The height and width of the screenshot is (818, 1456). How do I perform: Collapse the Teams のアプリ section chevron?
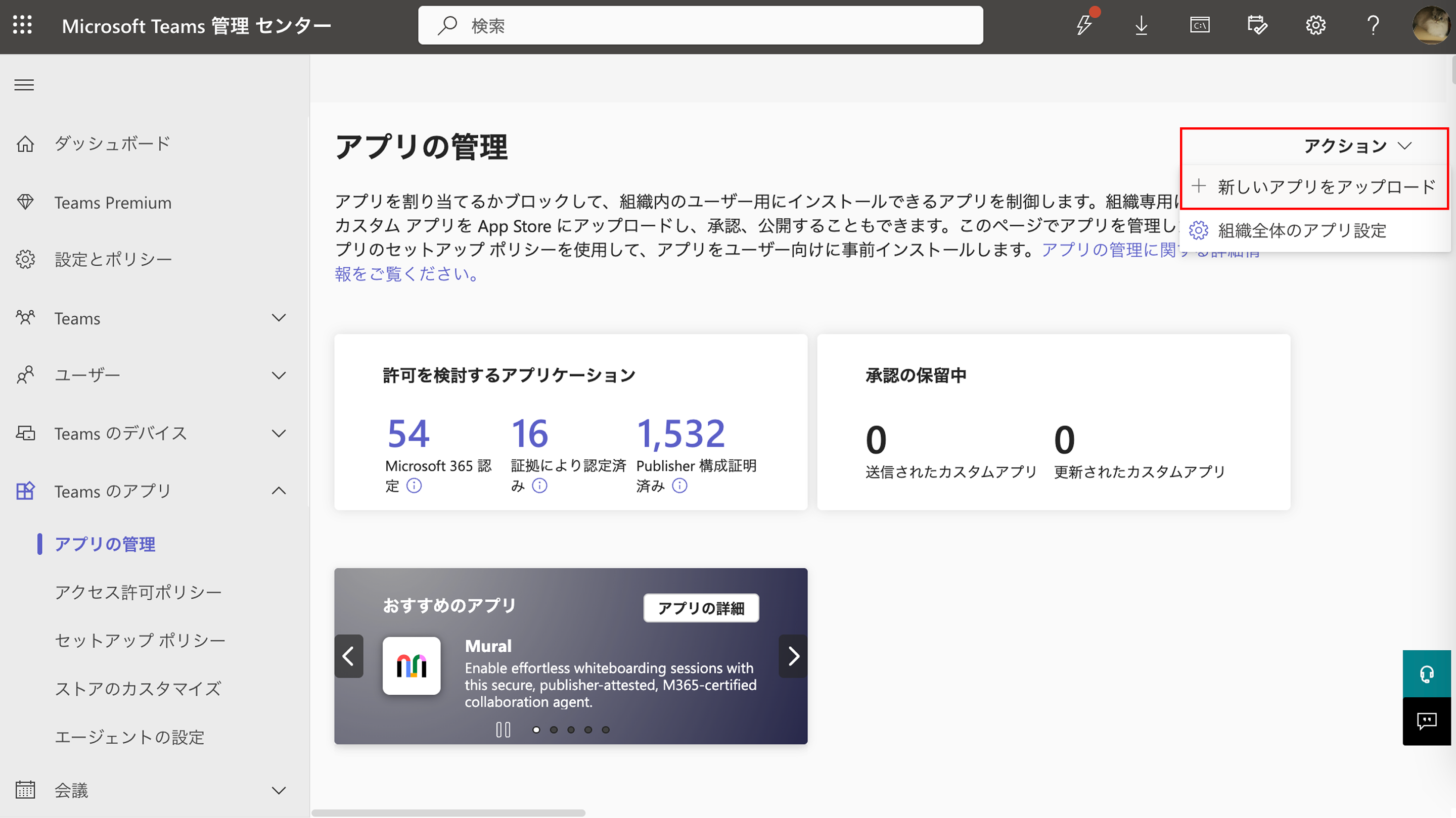coord(279,491)
